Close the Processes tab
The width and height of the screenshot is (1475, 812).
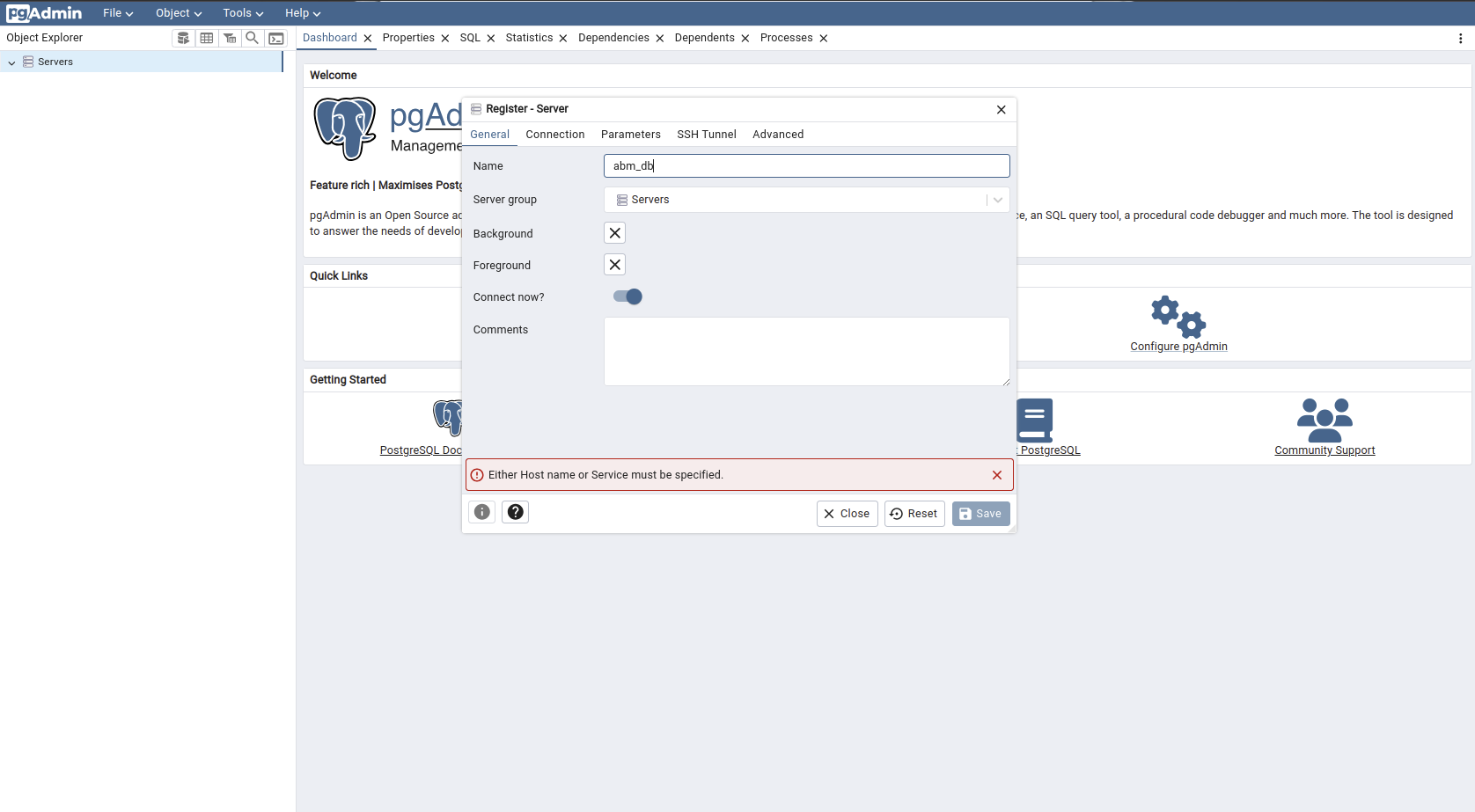(x=824, y=39)
